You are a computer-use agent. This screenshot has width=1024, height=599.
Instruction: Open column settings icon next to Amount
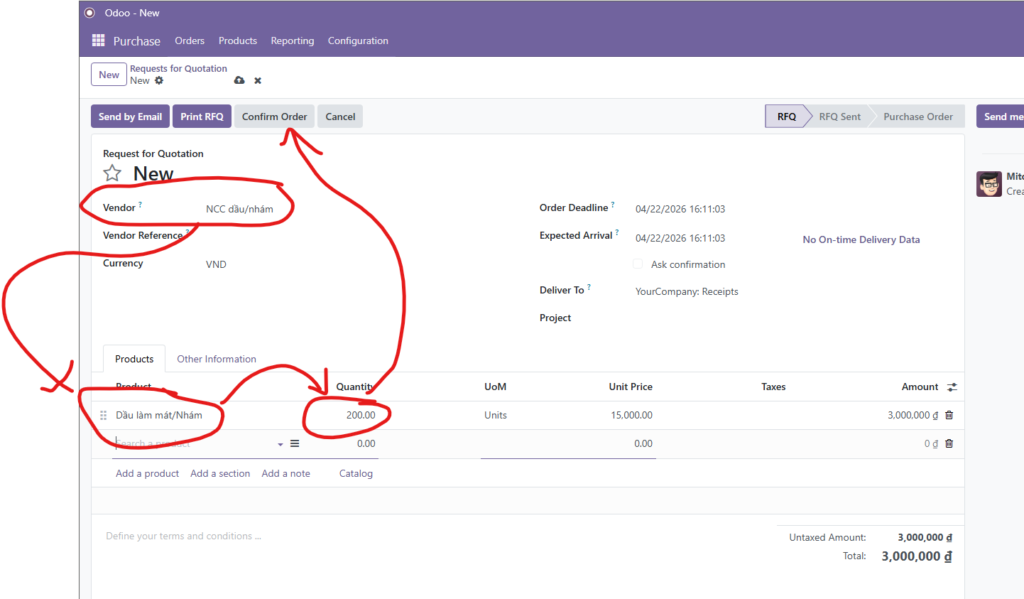click(x=952, y=387)
